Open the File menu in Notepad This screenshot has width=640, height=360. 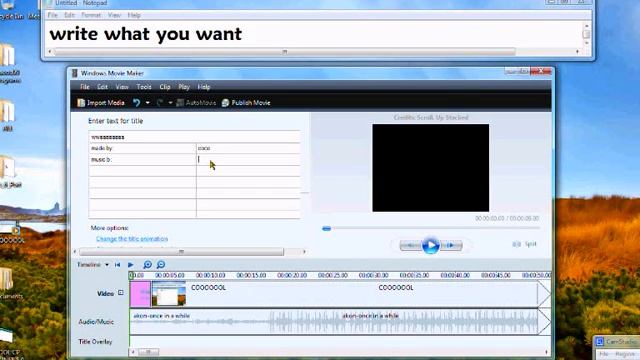point(53,15)
